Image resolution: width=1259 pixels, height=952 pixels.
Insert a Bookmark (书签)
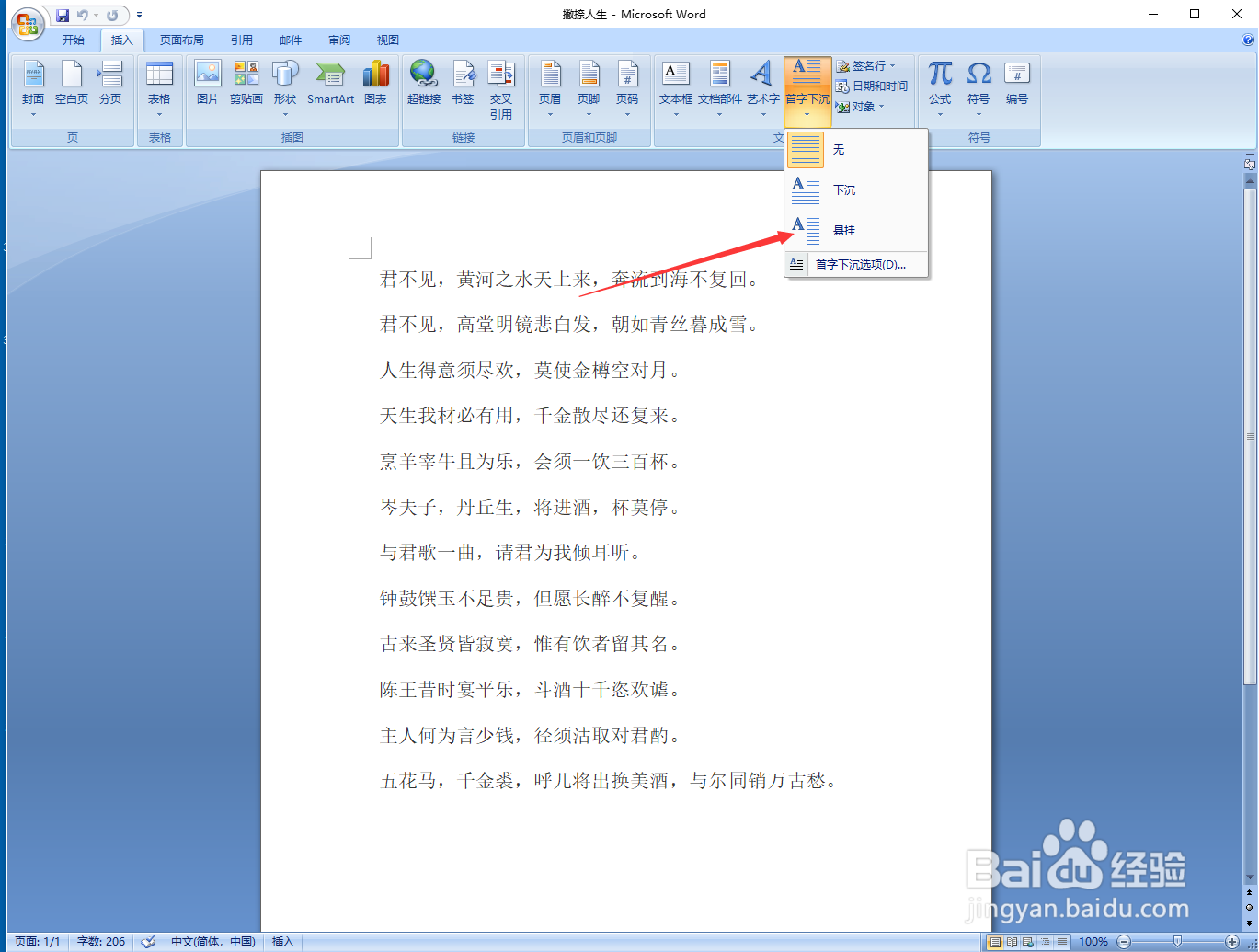[463, 86]
